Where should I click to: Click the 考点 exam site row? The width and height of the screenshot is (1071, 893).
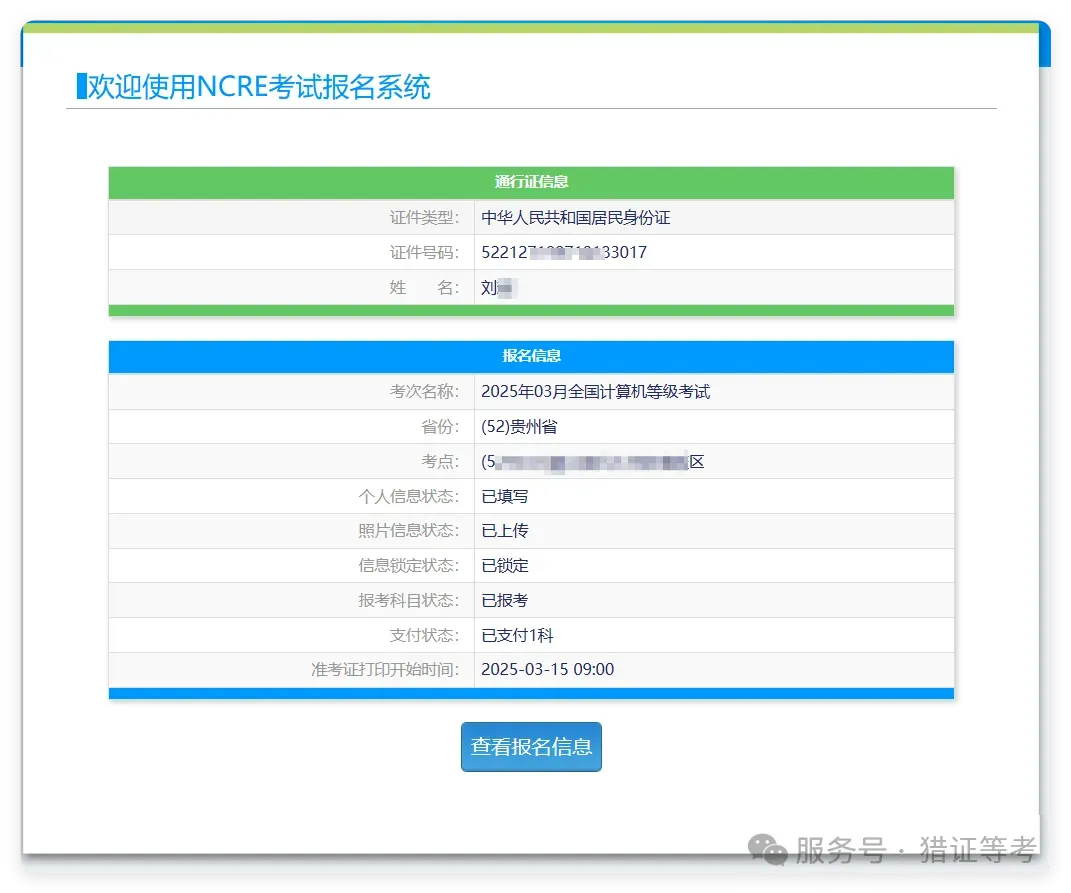pos(531,461)
